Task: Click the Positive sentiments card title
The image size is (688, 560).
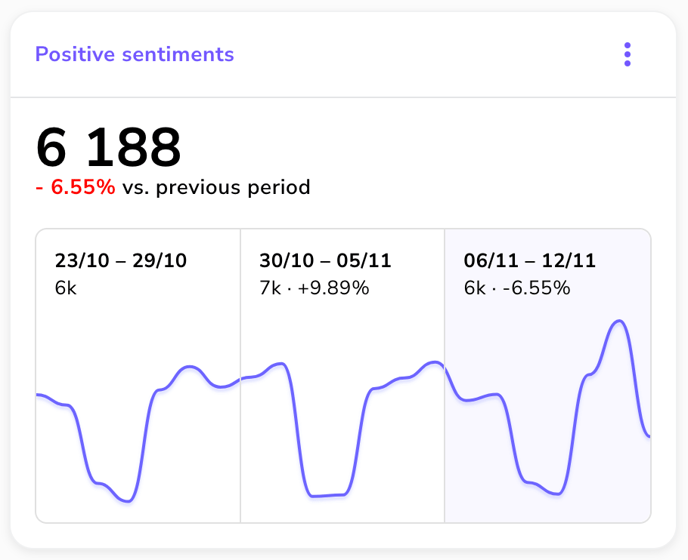Action: coord(134,54)
